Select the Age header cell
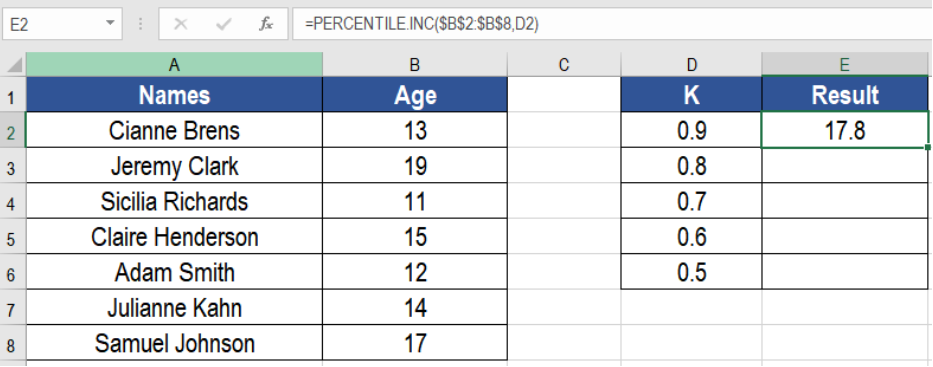 tap(415, 95)
